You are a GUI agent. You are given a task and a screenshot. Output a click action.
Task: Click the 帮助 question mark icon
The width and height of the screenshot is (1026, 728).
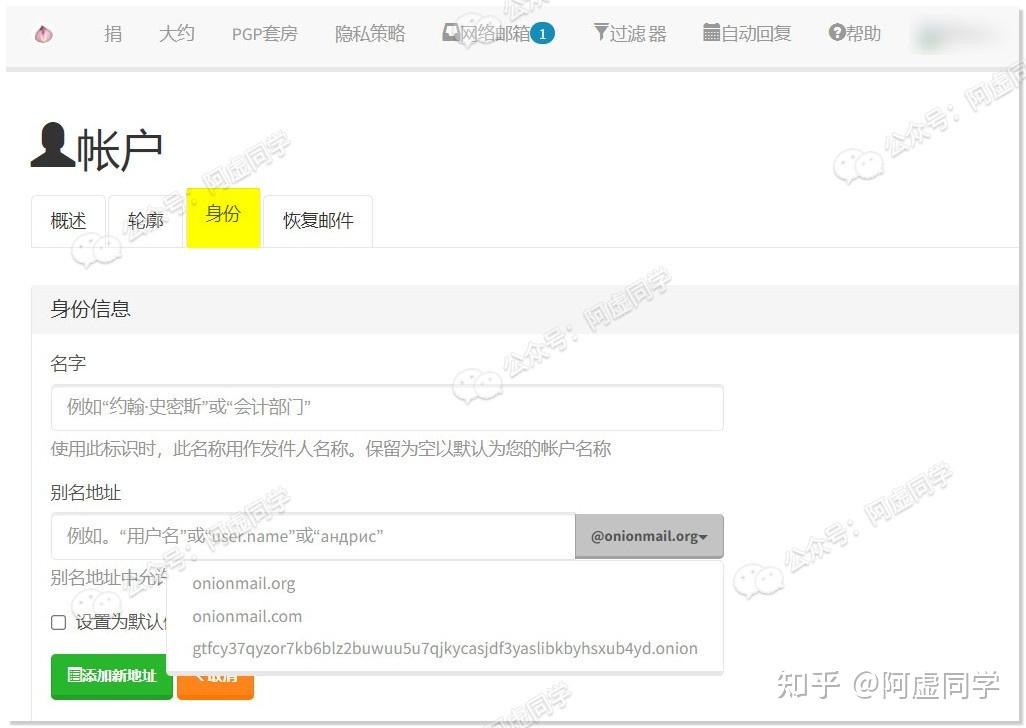pyautogui.click(x=834, y=31)
